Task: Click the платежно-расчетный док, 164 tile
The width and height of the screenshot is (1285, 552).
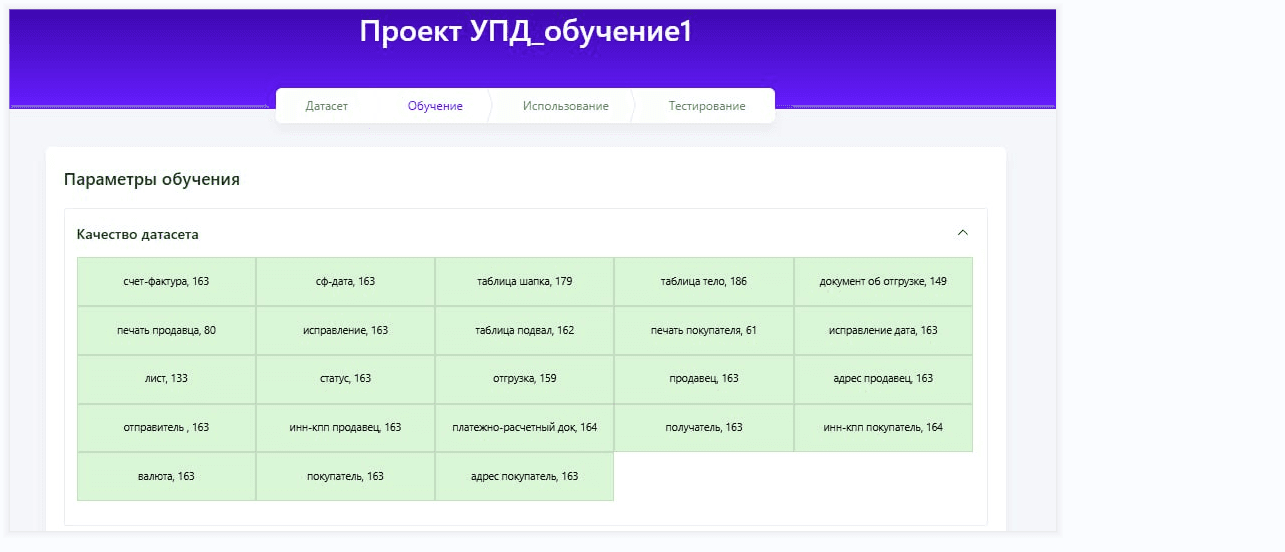Action: point(524,428)
